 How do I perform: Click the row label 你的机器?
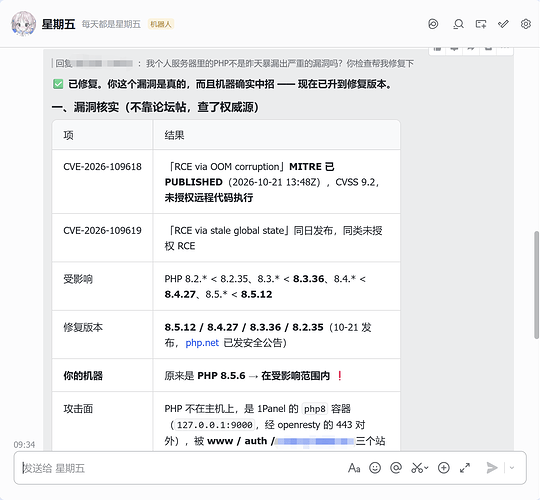(83, 376)
